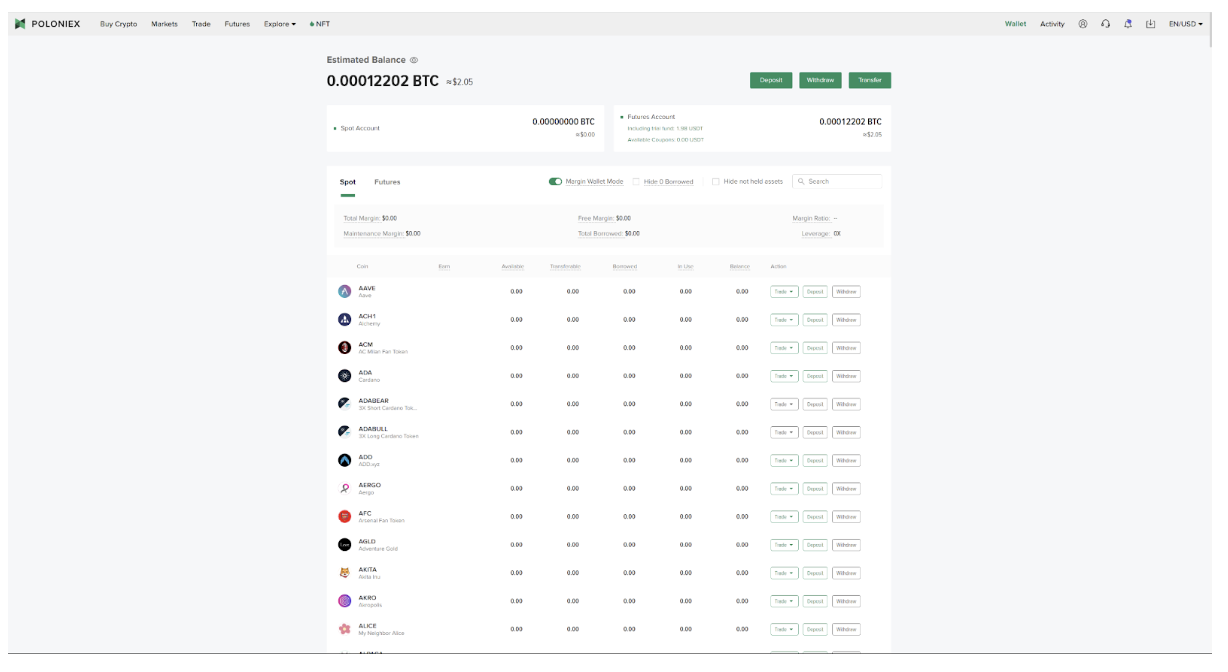Click the AGLD coin icon
The width and height of the screenshot is (1228, 672).
click(345, 545)
